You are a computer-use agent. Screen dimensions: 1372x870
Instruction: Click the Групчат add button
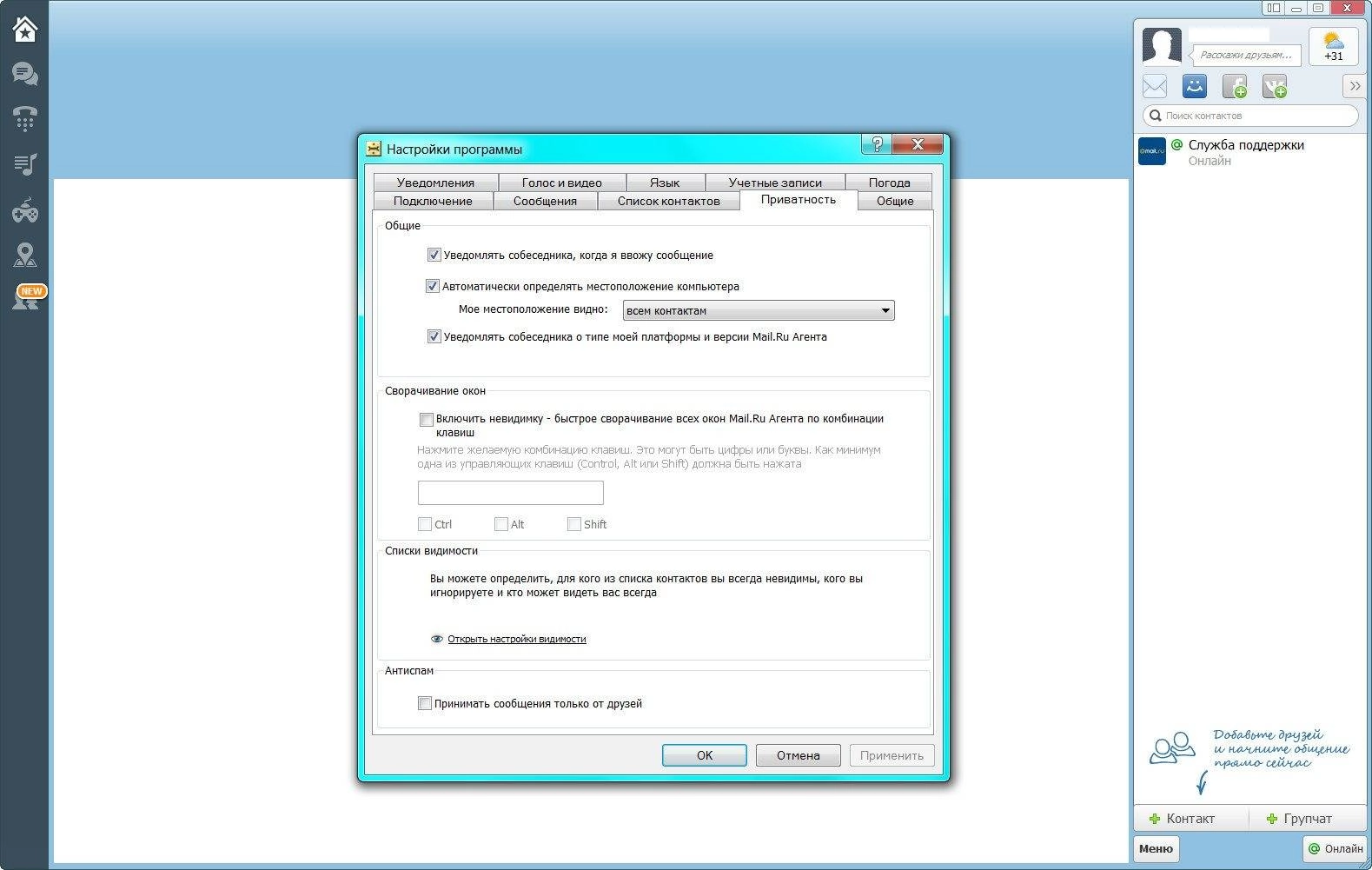(1308, 819)
